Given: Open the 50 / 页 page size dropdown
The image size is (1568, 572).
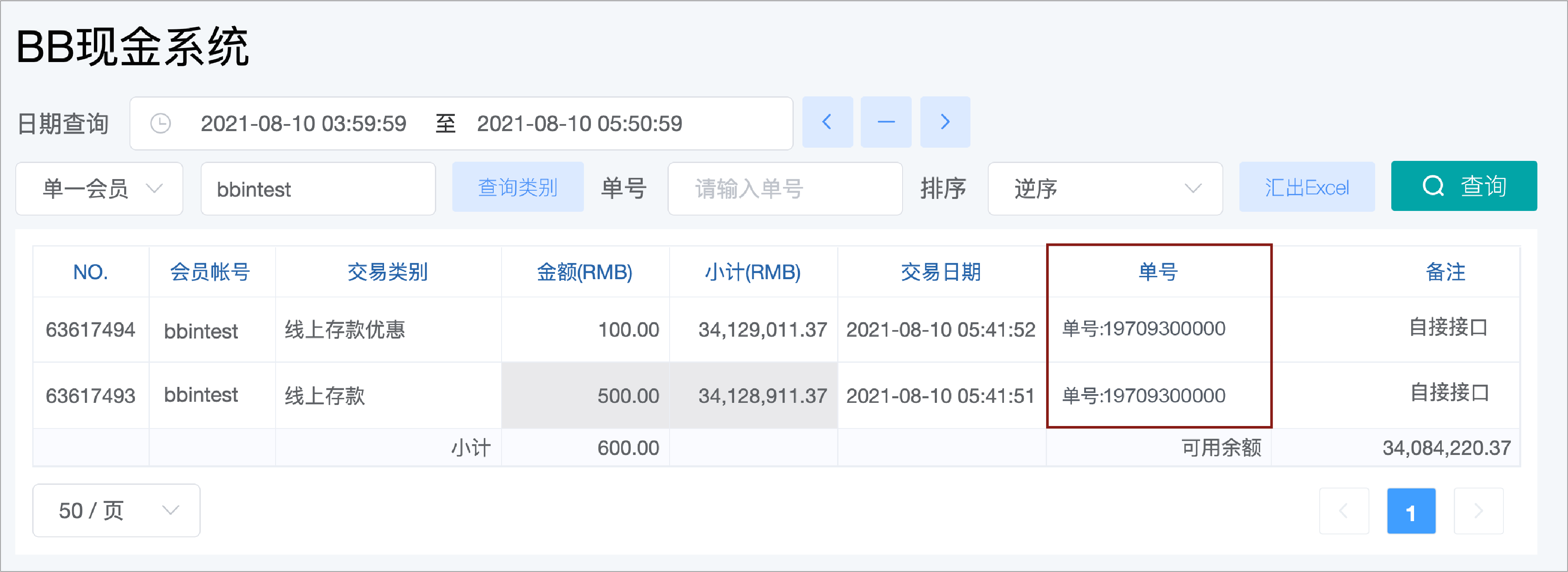Looking at the screenshot, I should [x=116, y=510].
